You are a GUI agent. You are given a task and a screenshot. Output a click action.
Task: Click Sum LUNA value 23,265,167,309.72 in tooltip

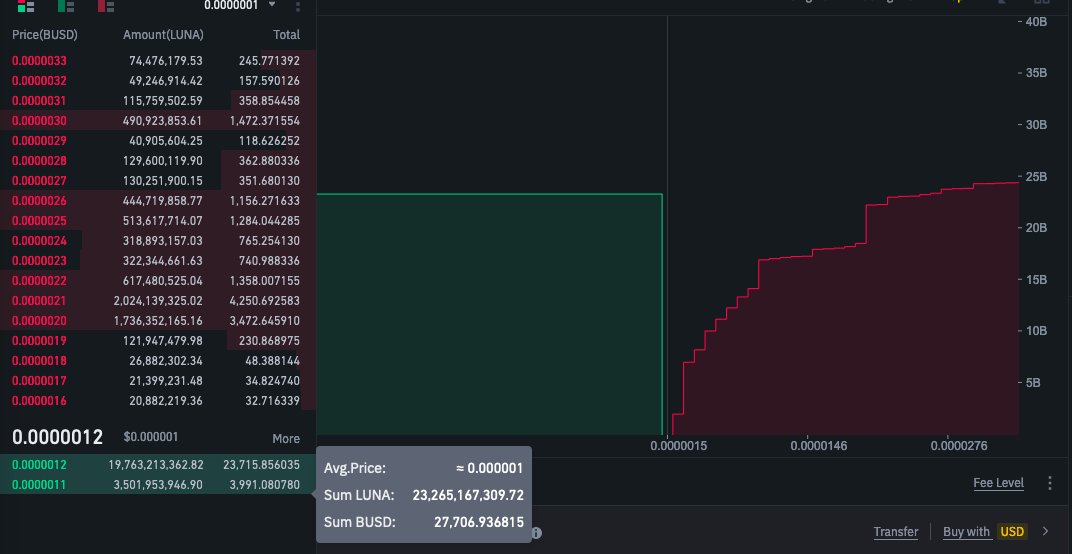(468, 495)
